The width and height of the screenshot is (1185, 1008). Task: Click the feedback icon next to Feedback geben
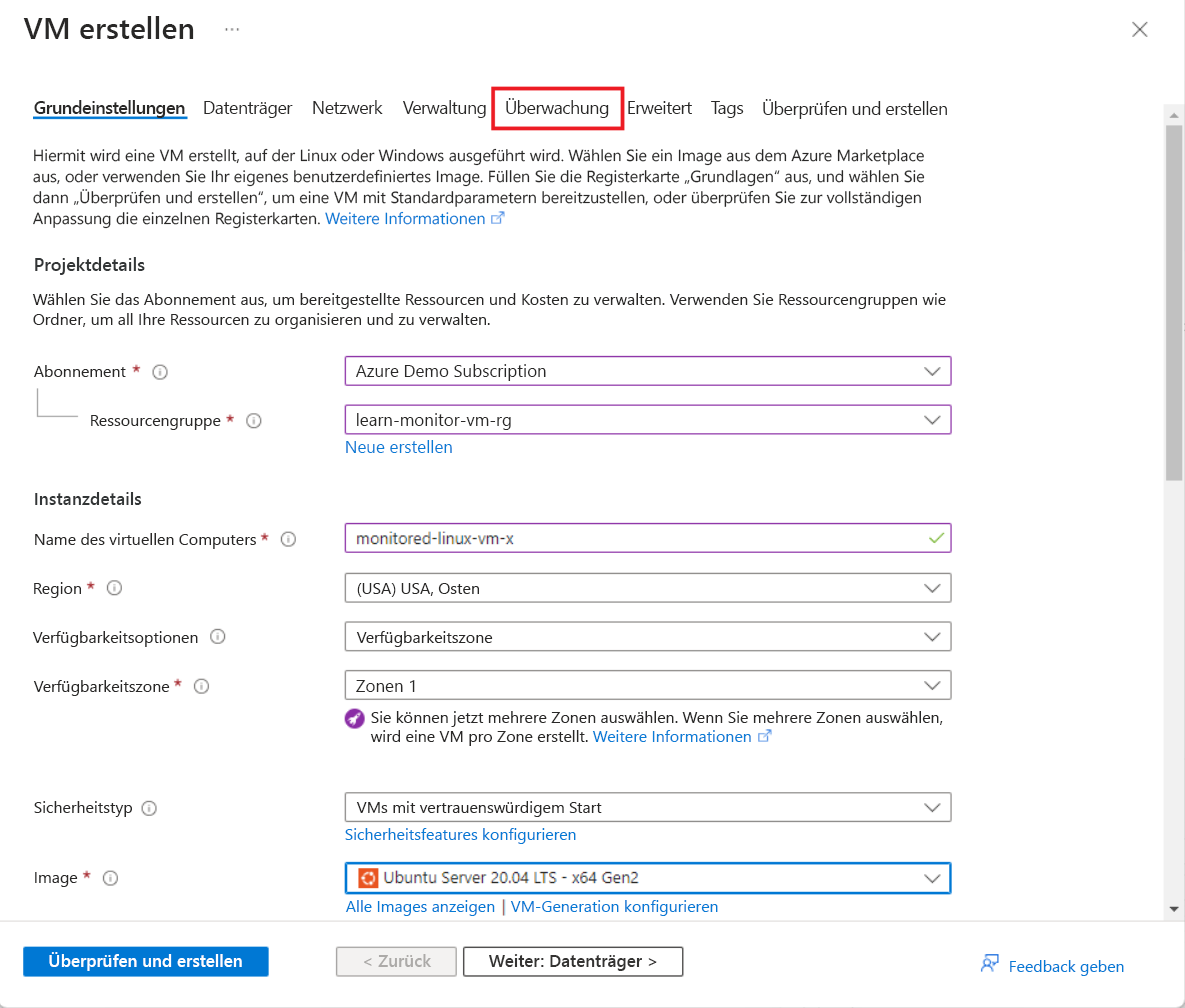(989, 964)
